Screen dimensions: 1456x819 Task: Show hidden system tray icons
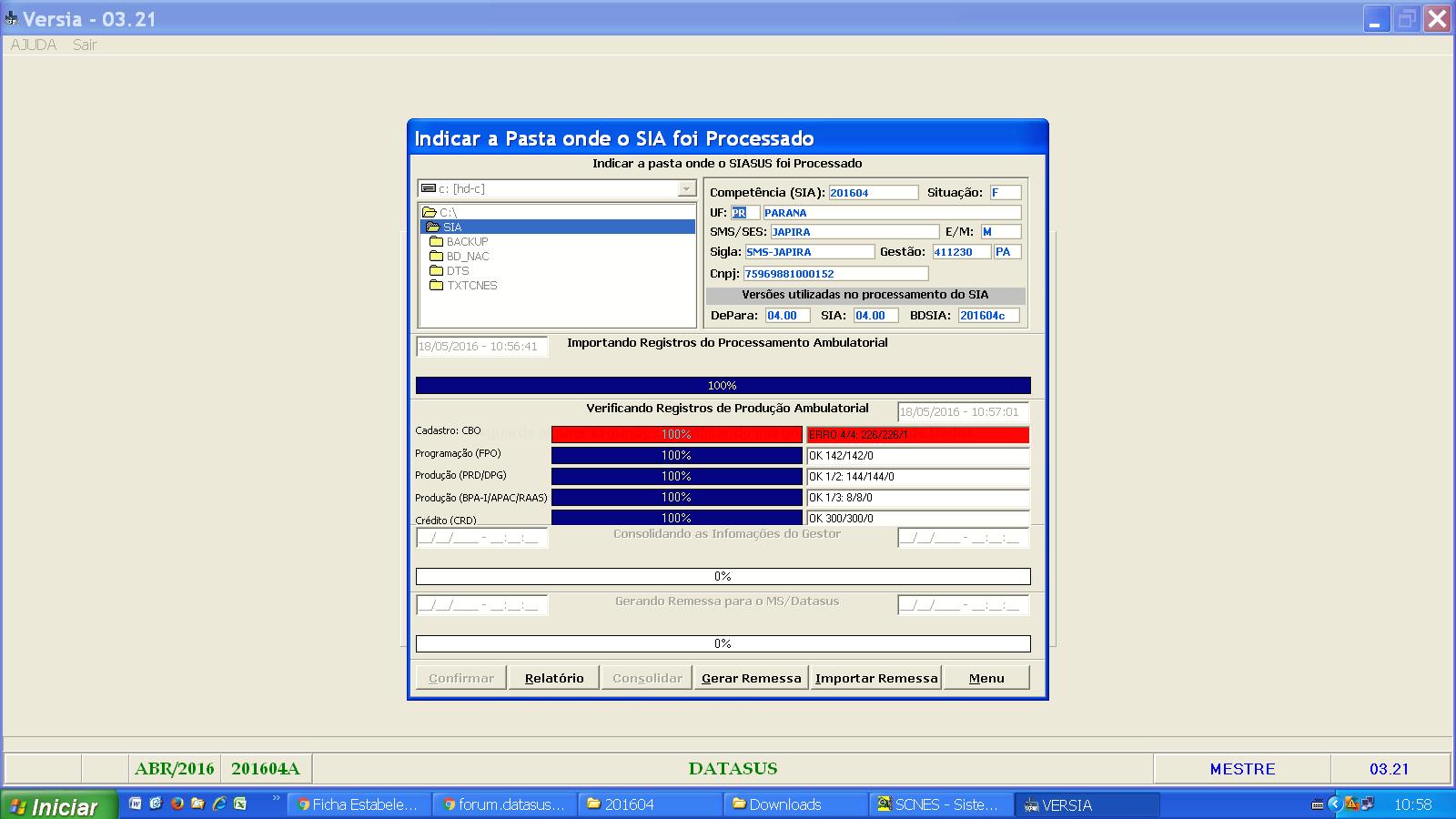pyautogui.click(x=1335, y=804)
